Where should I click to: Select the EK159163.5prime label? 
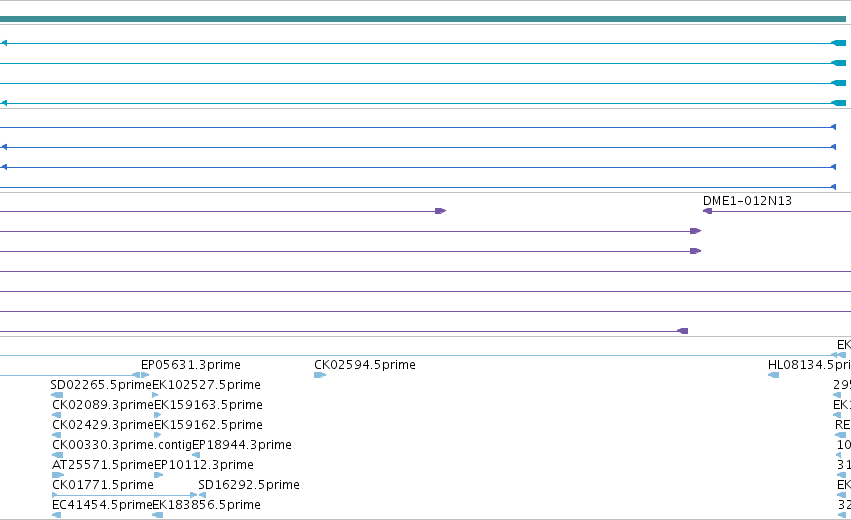click(208, 405)
